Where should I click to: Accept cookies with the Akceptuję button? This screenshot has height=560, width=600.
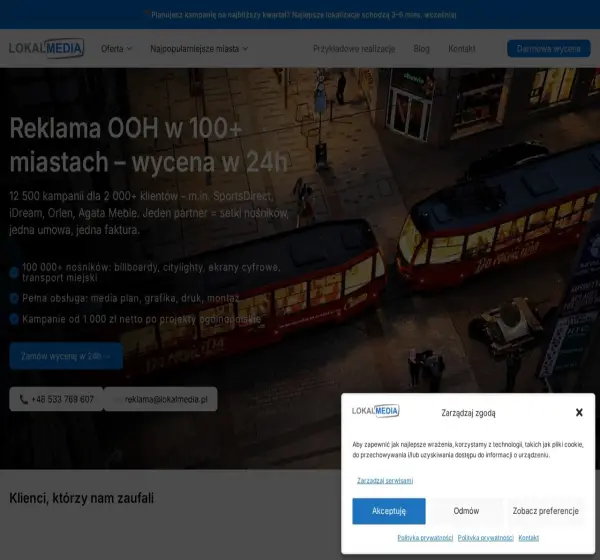tap(389, 511)
